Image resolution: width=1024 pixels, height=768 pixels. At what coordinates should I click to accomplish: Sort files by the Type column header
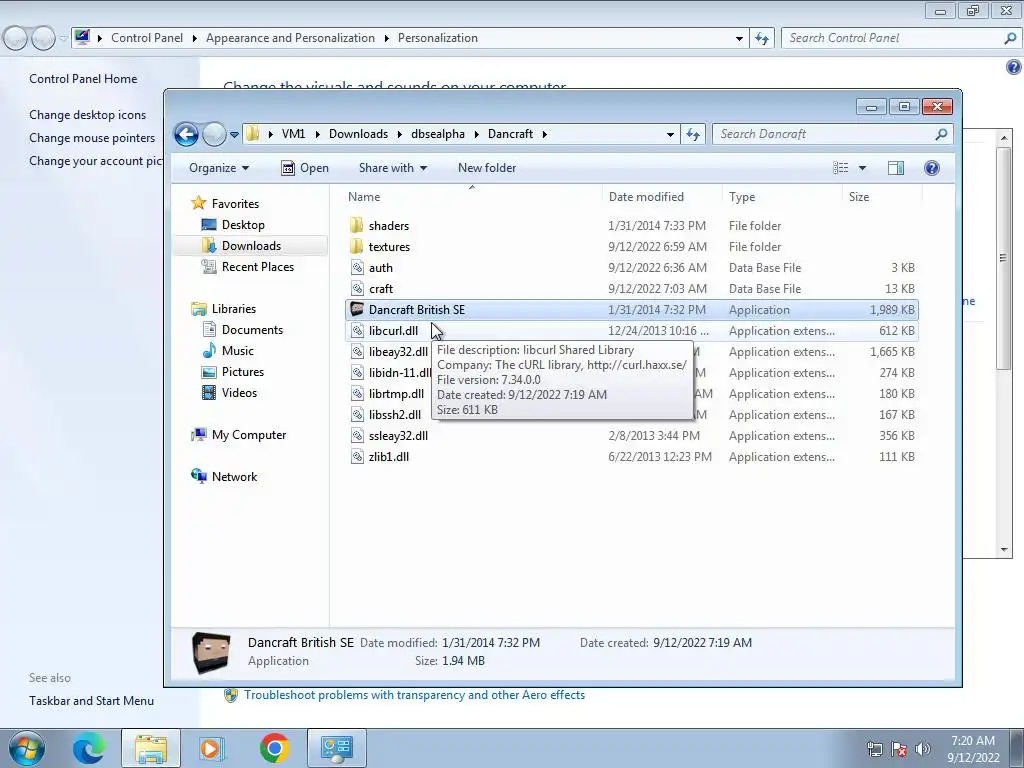742,197
